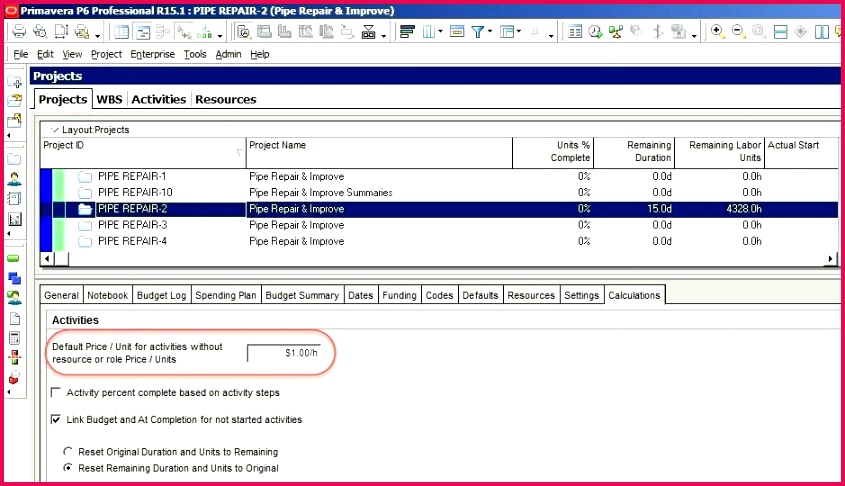Open Print Preview from toolbar

tap(40, 32)
